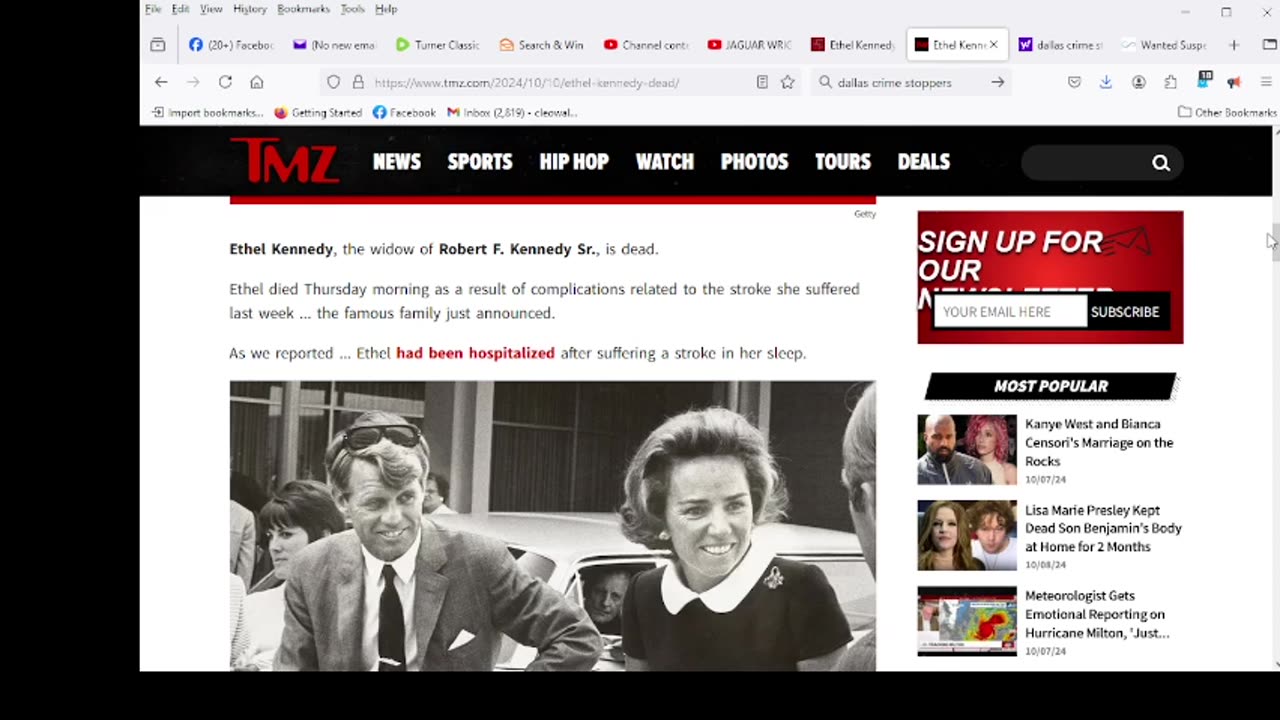This screenshot has width=1280, height=720.
Task: Toggle Reader View icon in the address bar
Action: click(x=762, y=82)
